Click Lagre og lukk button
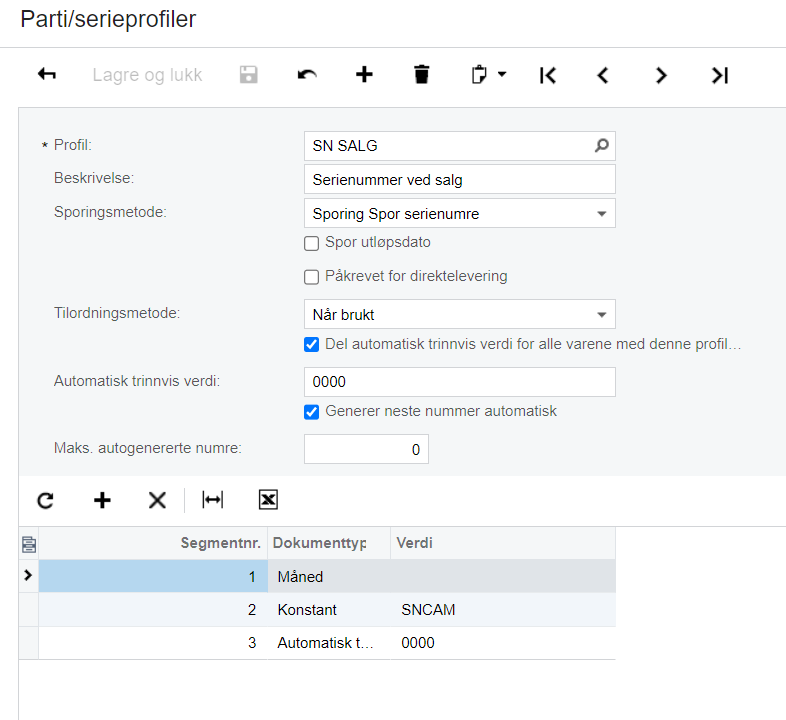Screen dimensions: 786x720 pos(147,75)
